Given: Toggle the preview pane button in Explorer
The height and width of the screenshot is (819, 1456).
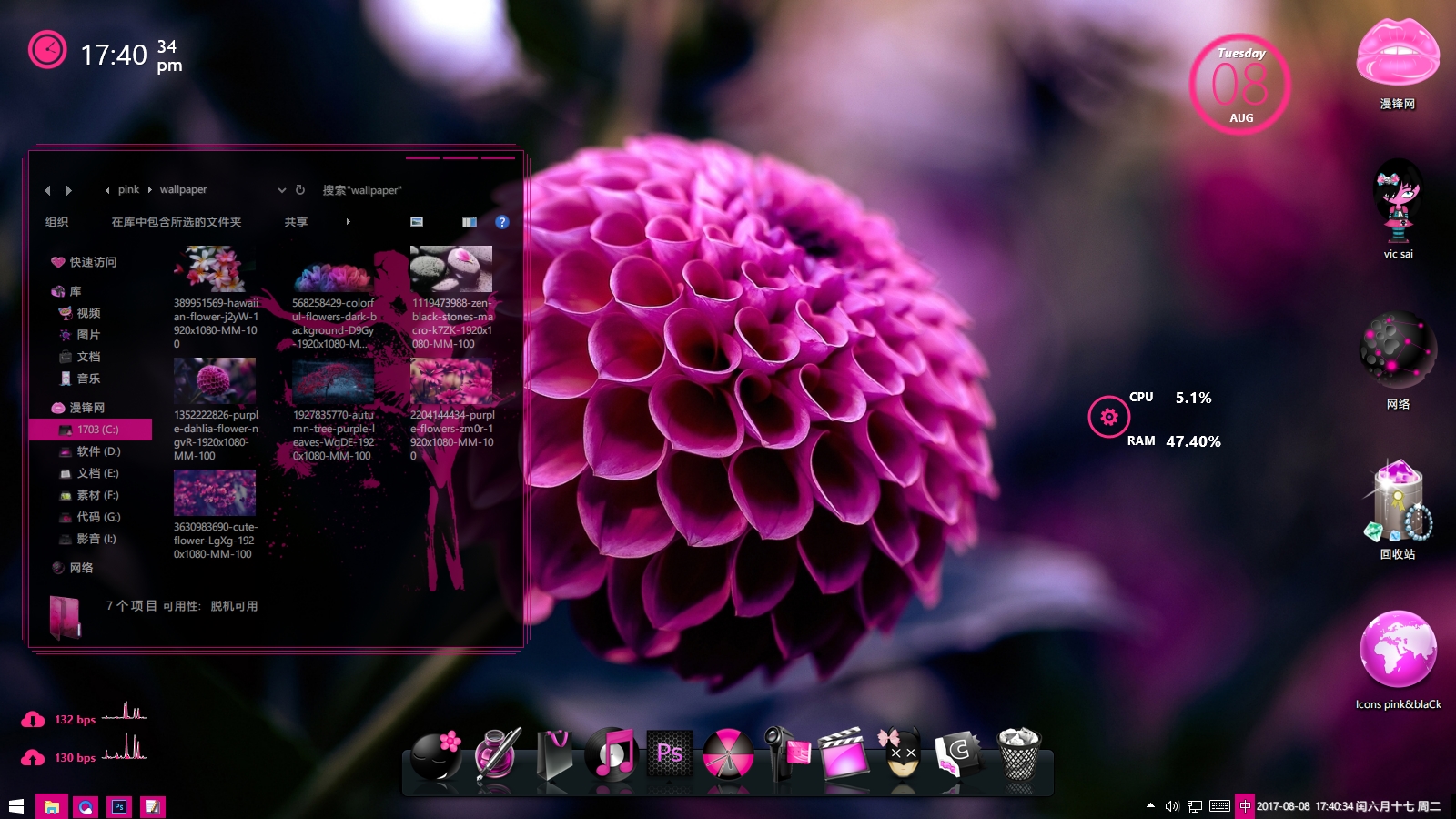Looking at the screenshot, I should (x=470, y=222).
